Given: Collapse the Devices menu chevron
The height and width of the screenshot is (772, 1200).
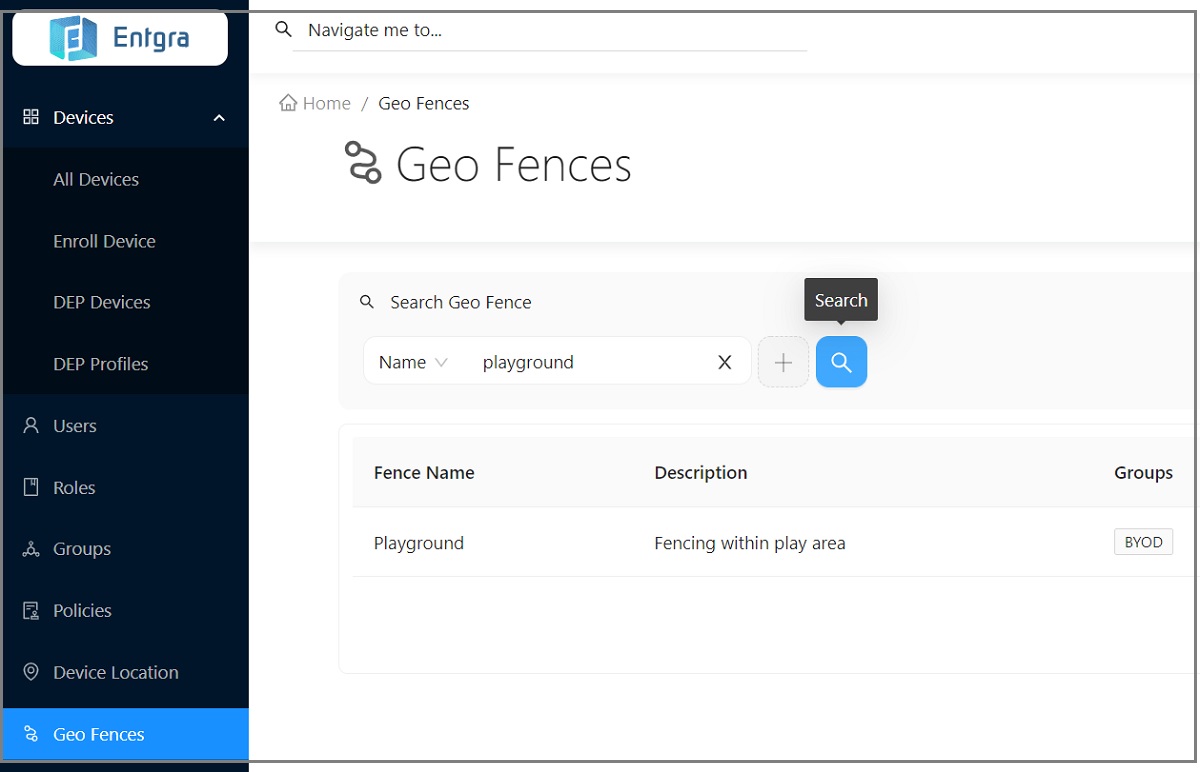Looking at the screenshot, I should (x=219, y=118).
